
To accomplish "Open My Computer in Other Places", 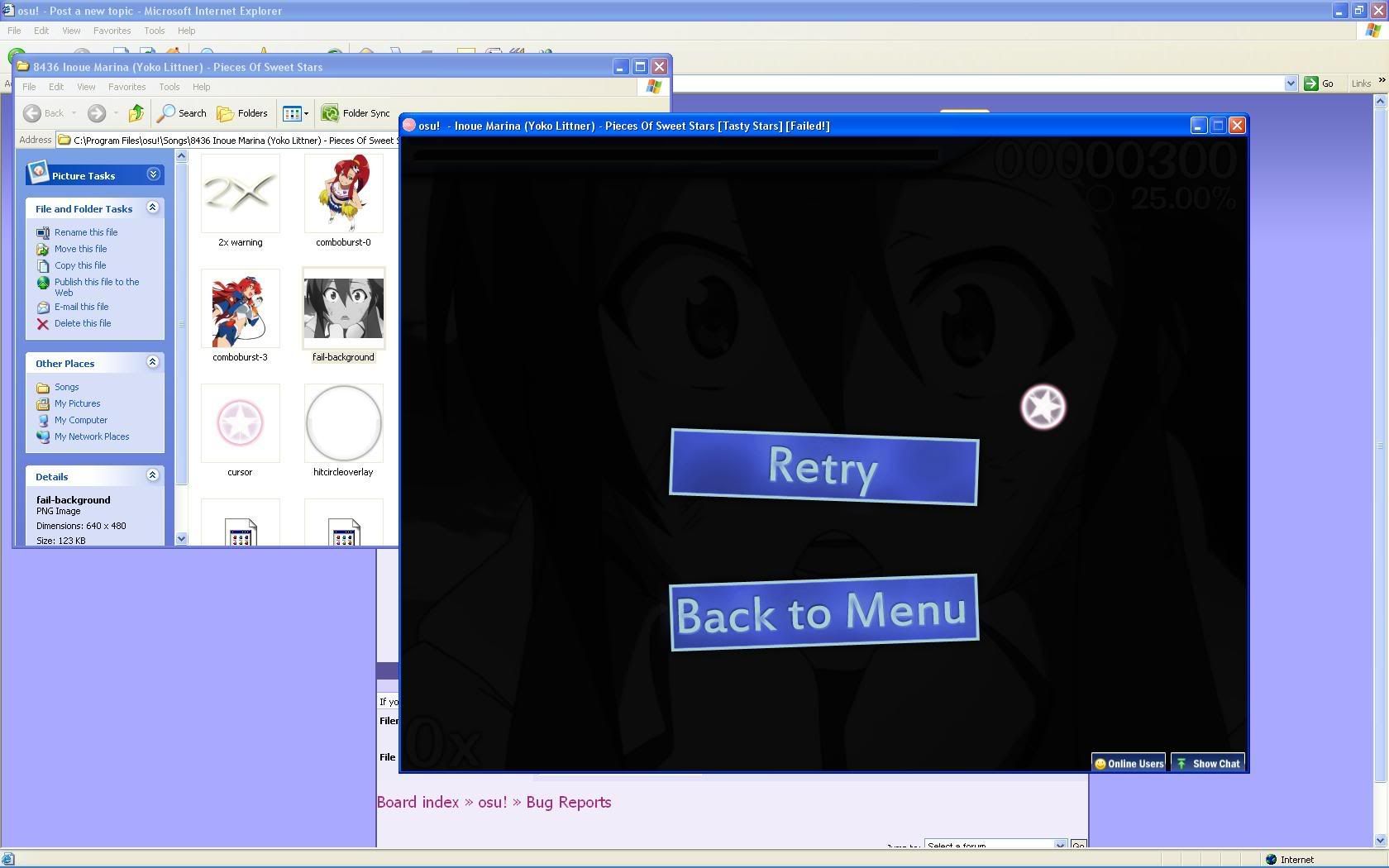I will 81,420.
